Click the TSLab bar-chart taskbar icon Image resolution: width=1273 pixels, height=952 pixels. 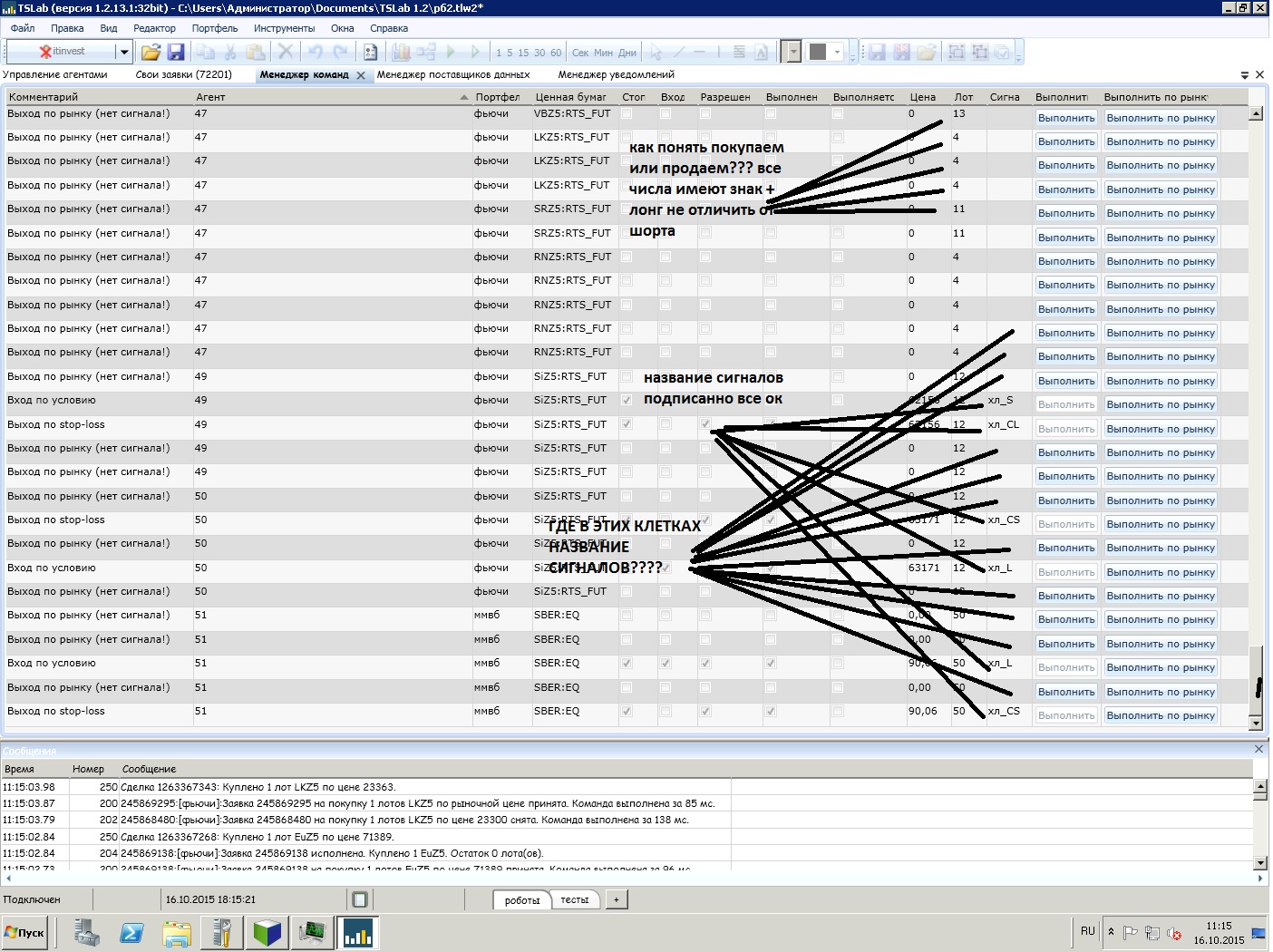[358, 932]
